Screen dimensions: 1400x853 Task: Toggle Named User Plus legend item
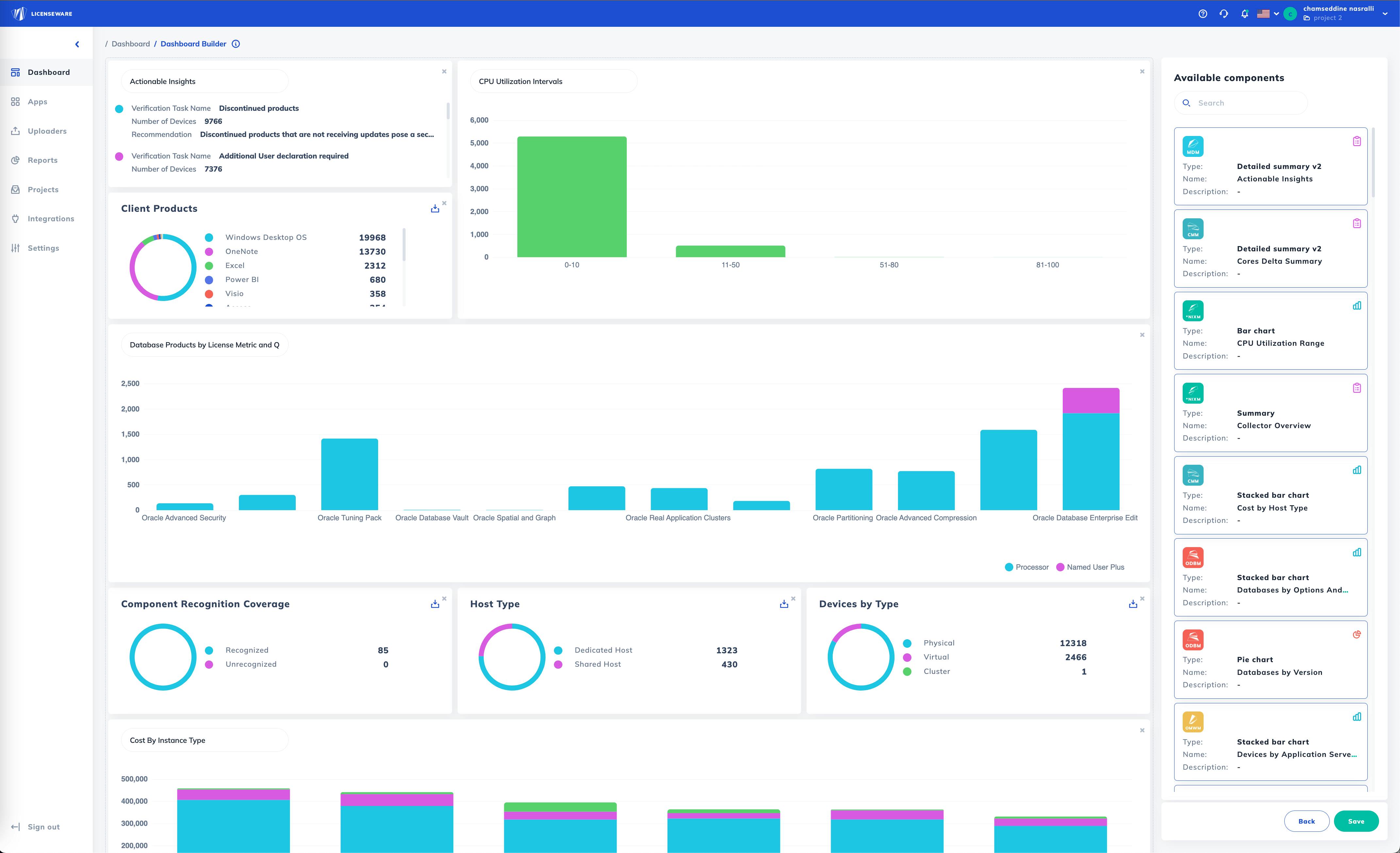click(1090, 567)
